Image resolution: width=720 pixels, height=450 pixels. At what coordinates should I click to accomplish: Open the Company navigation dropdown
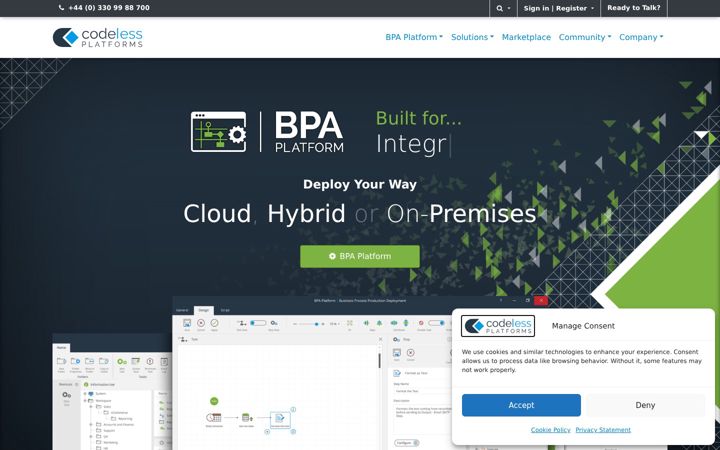pyautogui.click(x=641, y=37)
